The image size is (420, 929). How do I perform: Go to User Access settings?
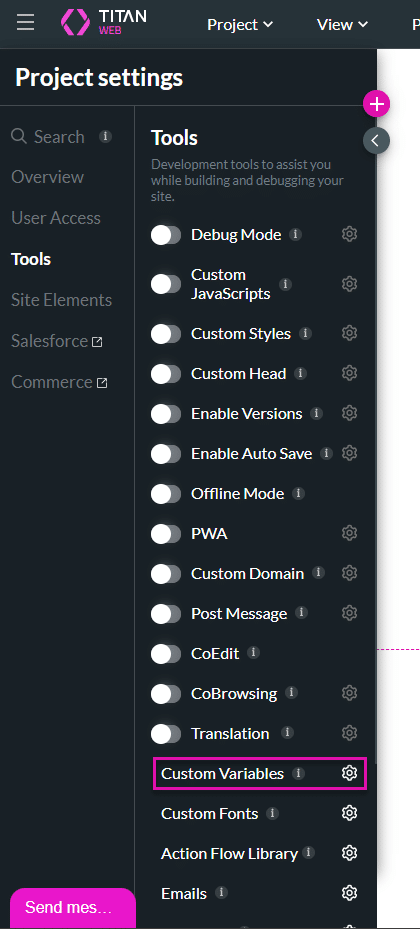(x=56, y=217)
